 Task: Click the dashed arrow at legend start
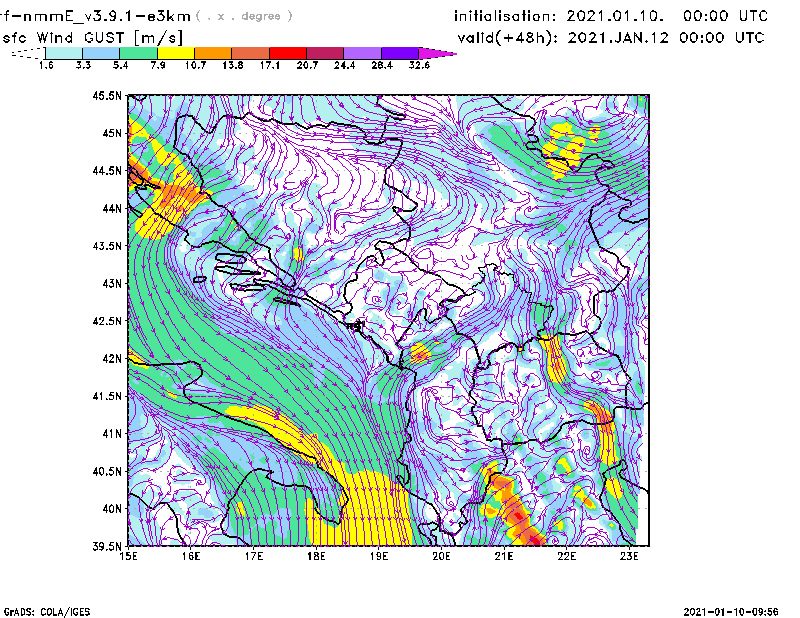[28, 53]
